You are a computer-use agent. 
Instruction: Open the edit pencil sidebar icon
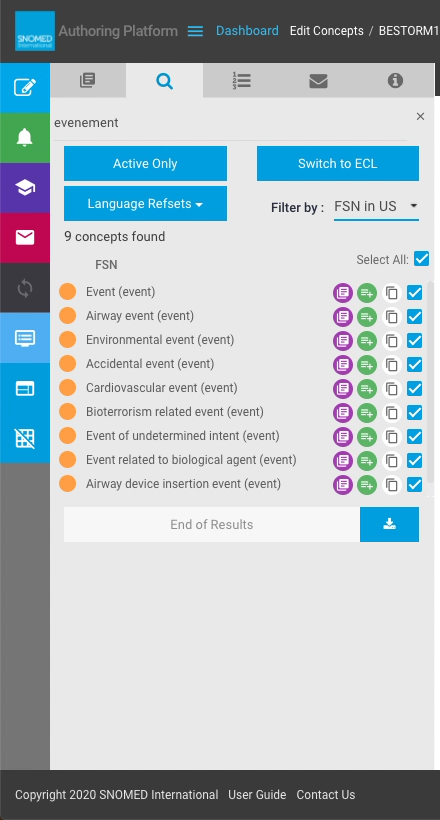coord(25,87)
